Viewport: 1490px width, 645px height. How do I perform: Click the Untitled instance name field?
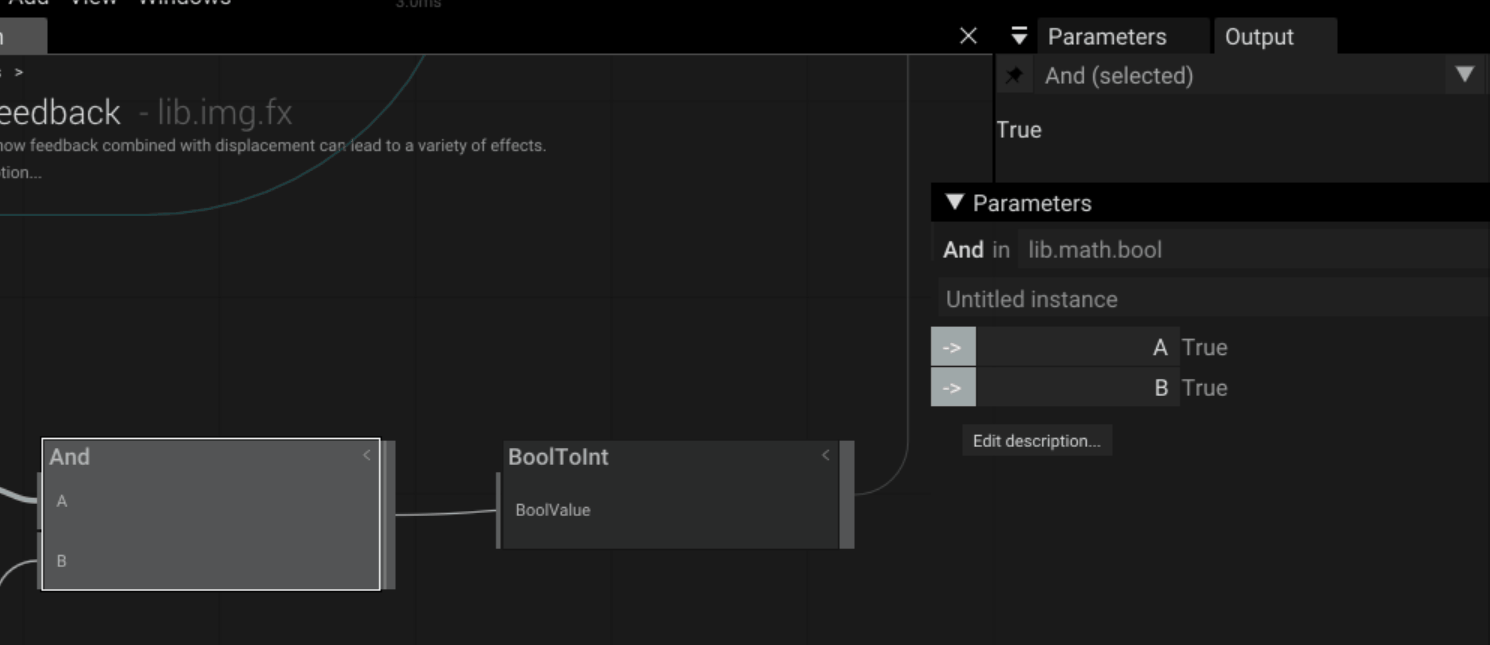pos(1213,299)
